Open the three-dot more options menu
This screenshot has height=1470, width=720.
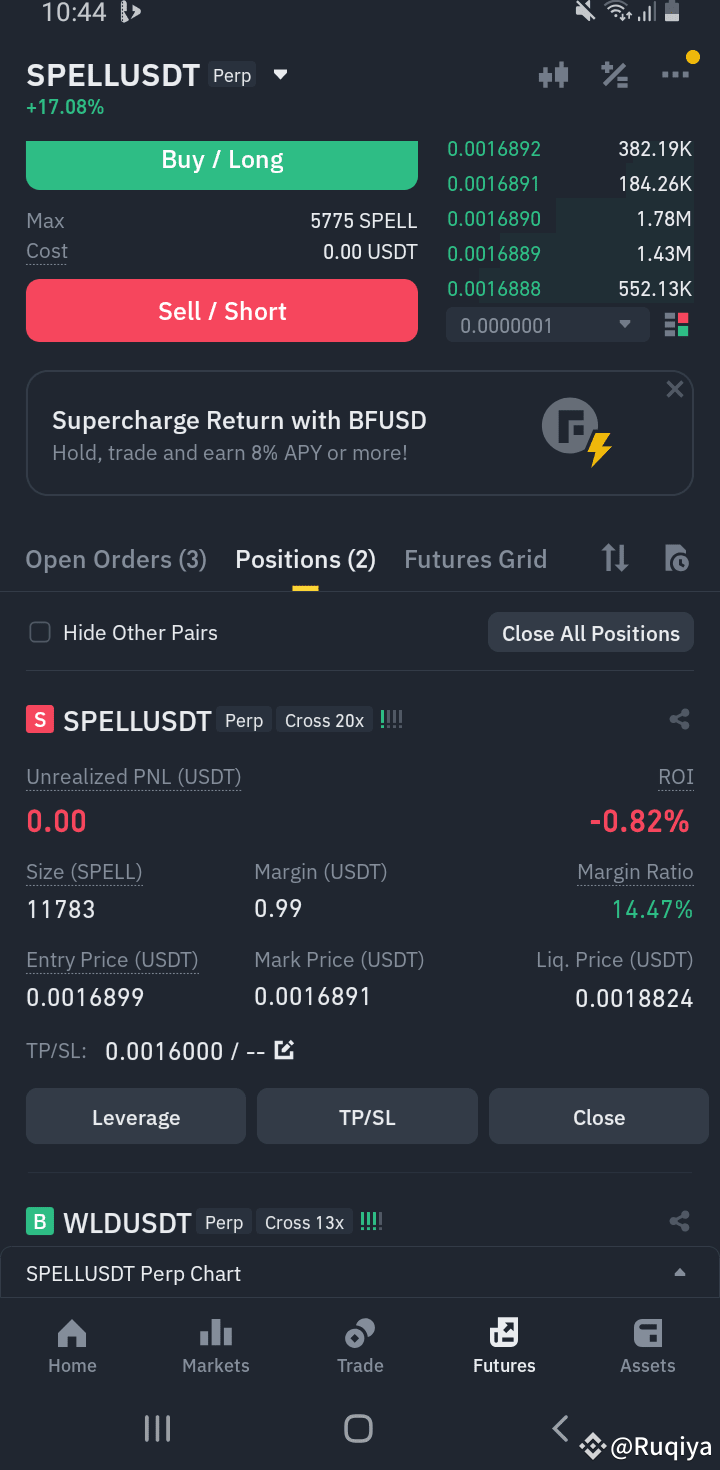coord(675,75)
